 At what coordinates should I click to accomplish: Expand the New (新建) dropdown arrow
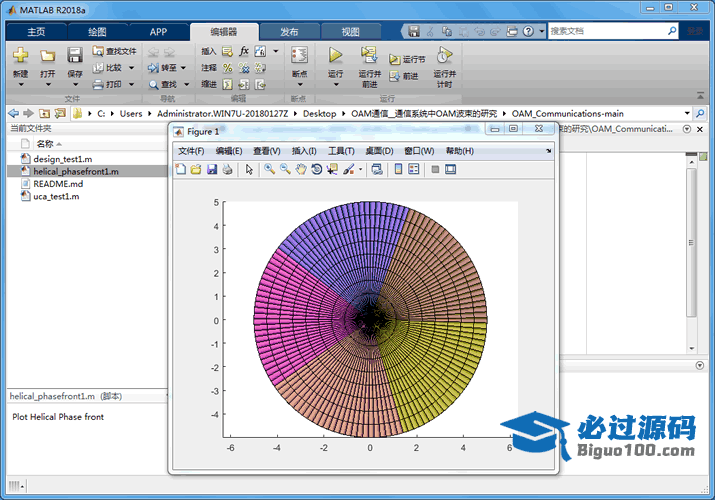tap(20, 84)
